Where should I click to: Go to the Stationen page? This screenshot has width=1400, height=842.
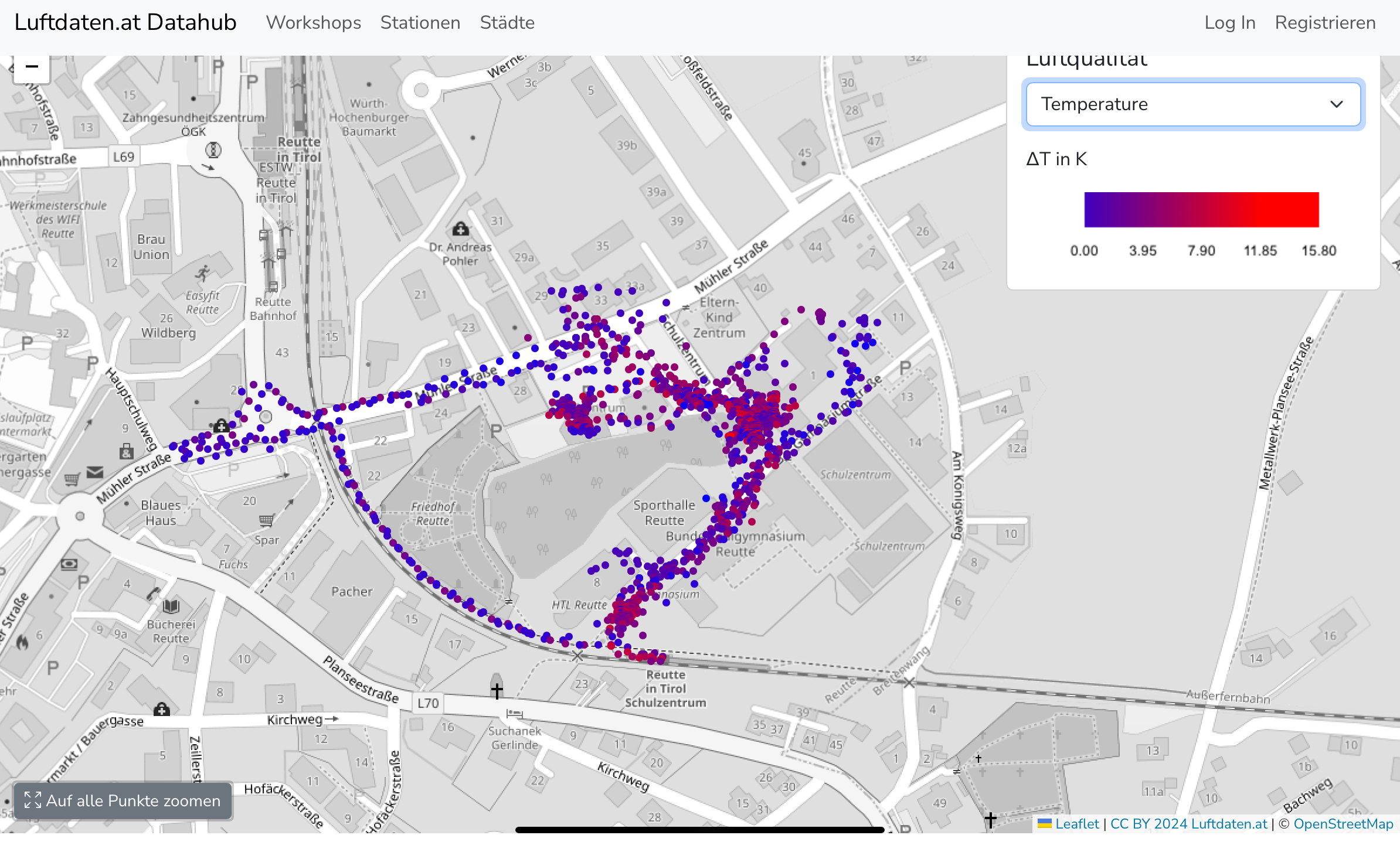click(420, 23)
